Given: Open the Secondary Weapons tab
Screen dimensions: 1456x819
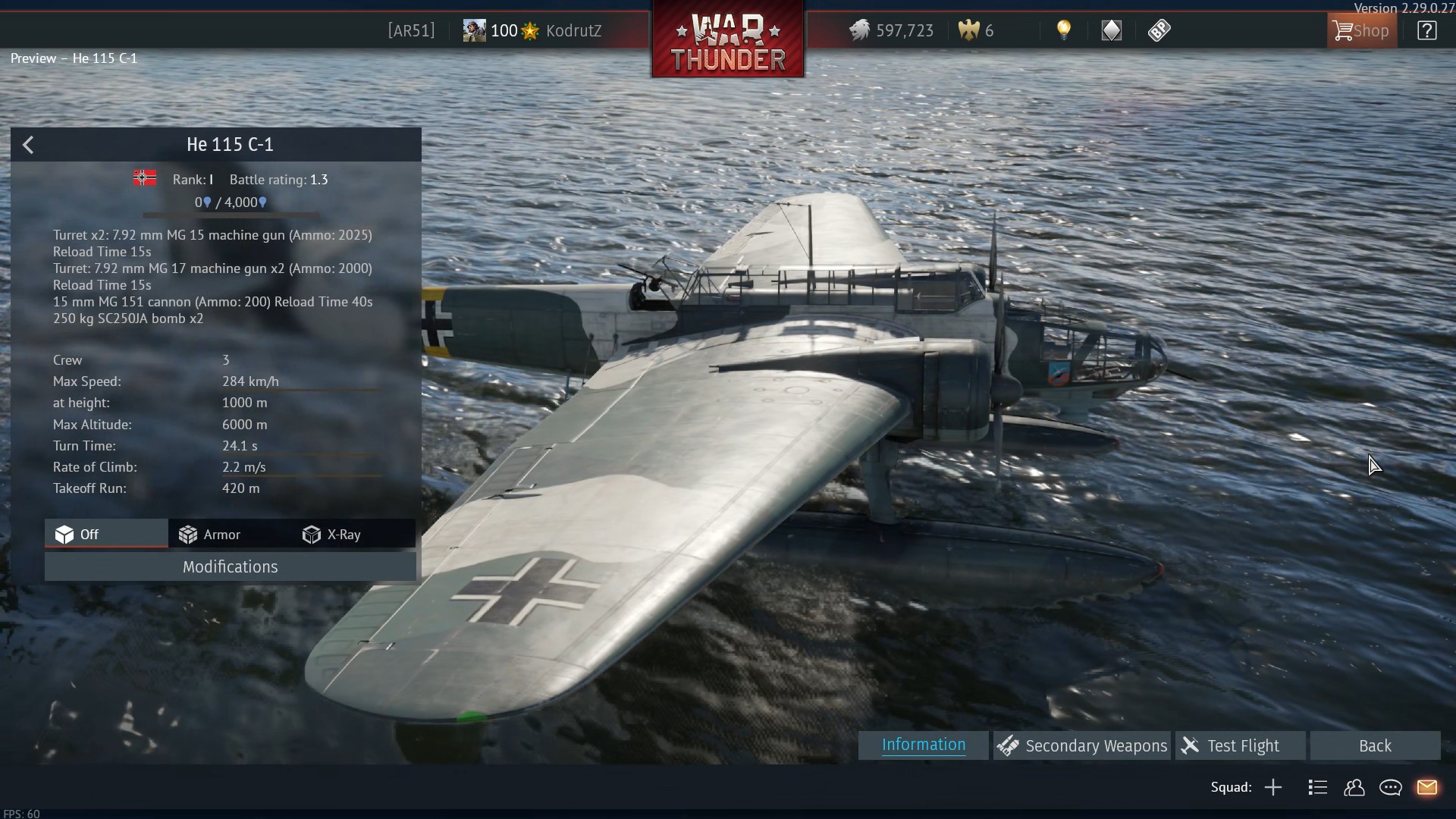Looking at the screenshot, I should pos(1082,745).
